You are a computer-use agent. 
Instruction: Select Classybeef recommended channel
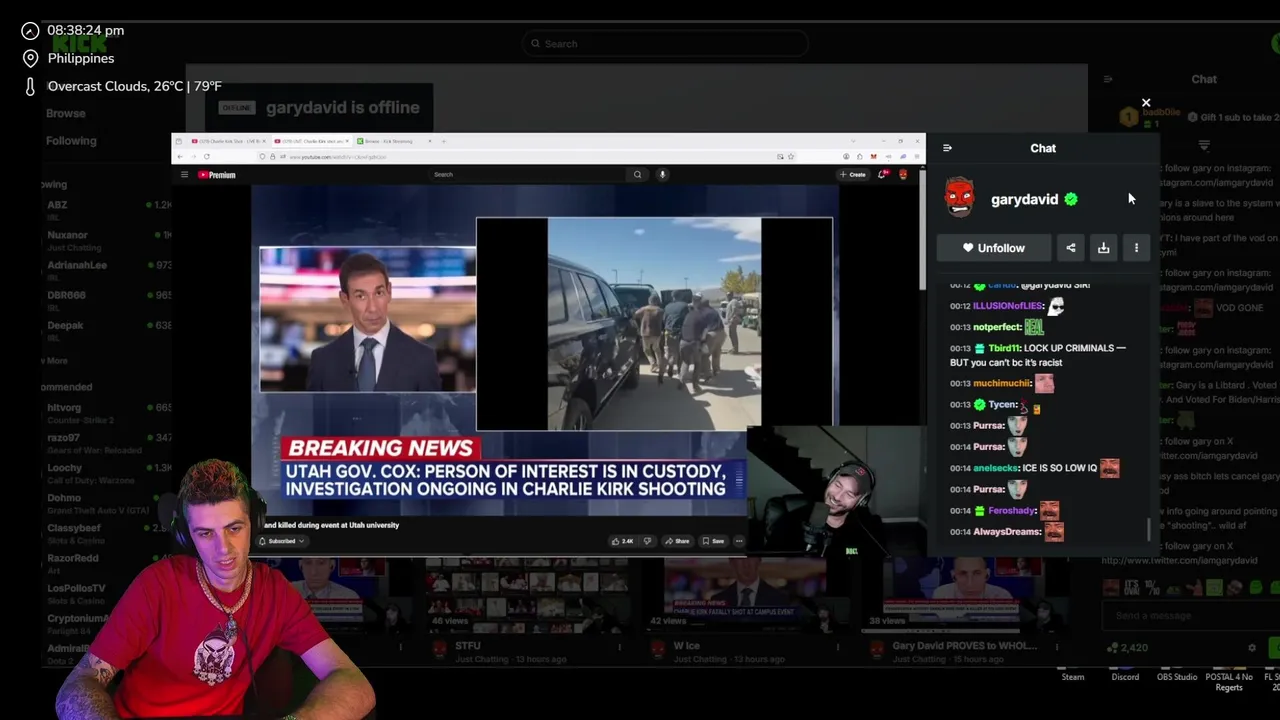(x=105, y=532)
